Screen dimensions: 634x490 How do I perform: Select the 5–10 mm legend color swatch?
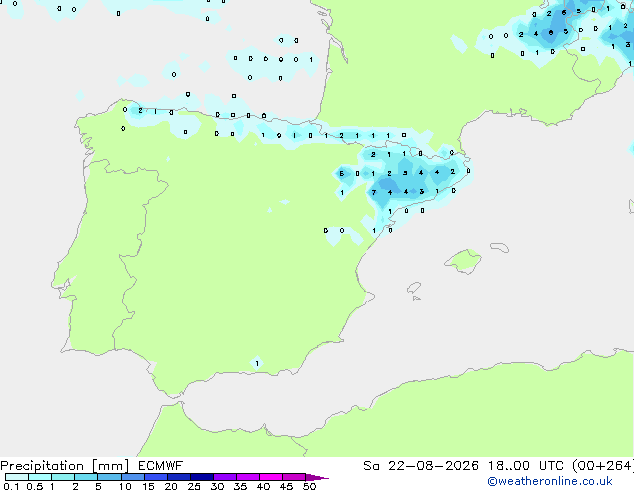click(x=109, y=477)
